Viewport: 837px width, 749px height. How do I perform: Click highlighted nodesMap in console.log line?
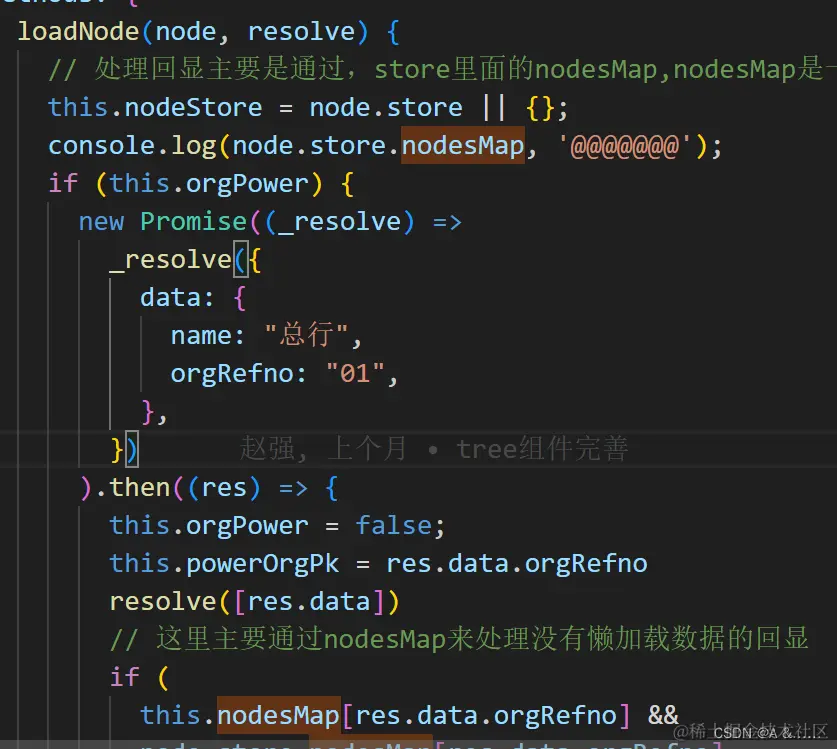point(463,146)
